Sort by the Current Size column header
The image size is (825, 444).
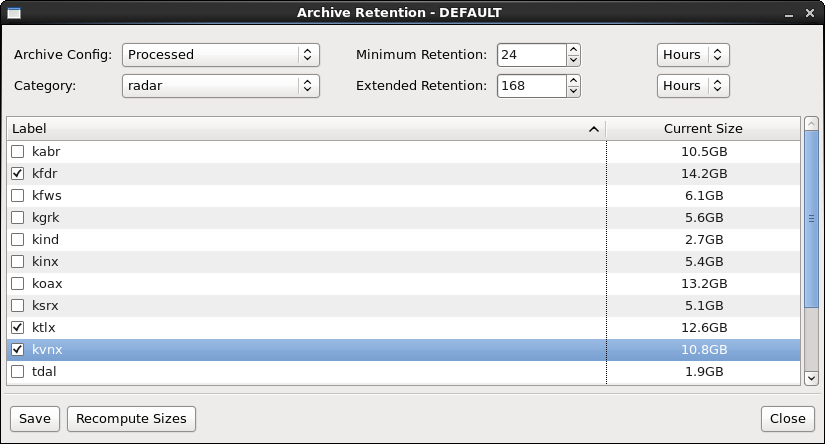pyautogui.click(x=703, y=129)
